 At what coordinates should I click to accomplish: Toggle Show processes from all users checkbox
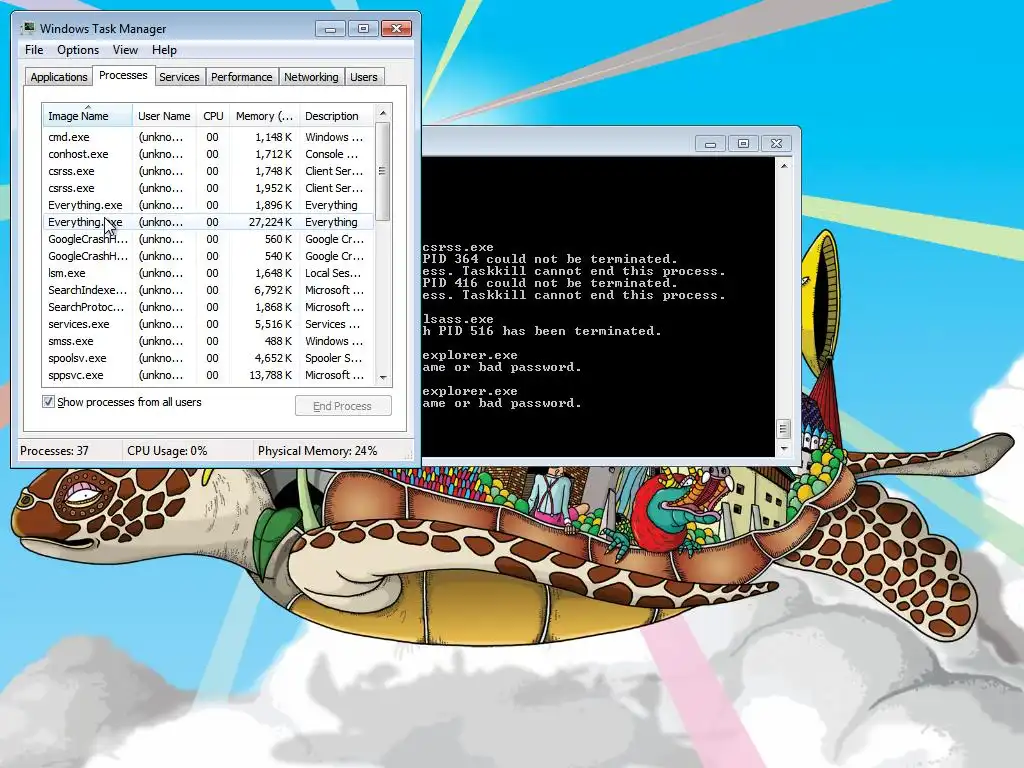[48, 402]
